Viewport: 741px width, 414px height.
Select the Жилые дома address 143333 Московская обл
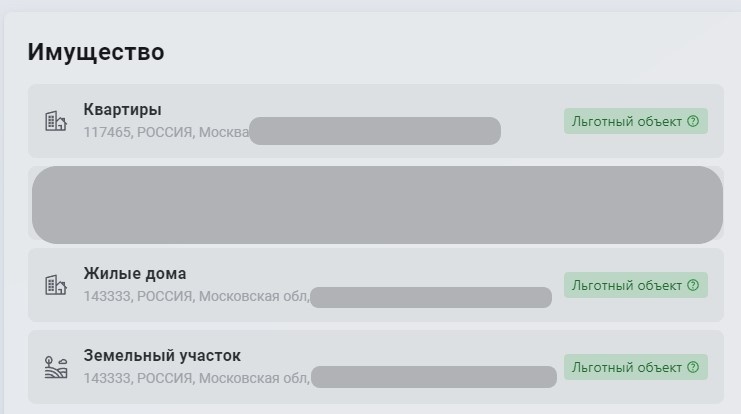click(x=197, y=296)
